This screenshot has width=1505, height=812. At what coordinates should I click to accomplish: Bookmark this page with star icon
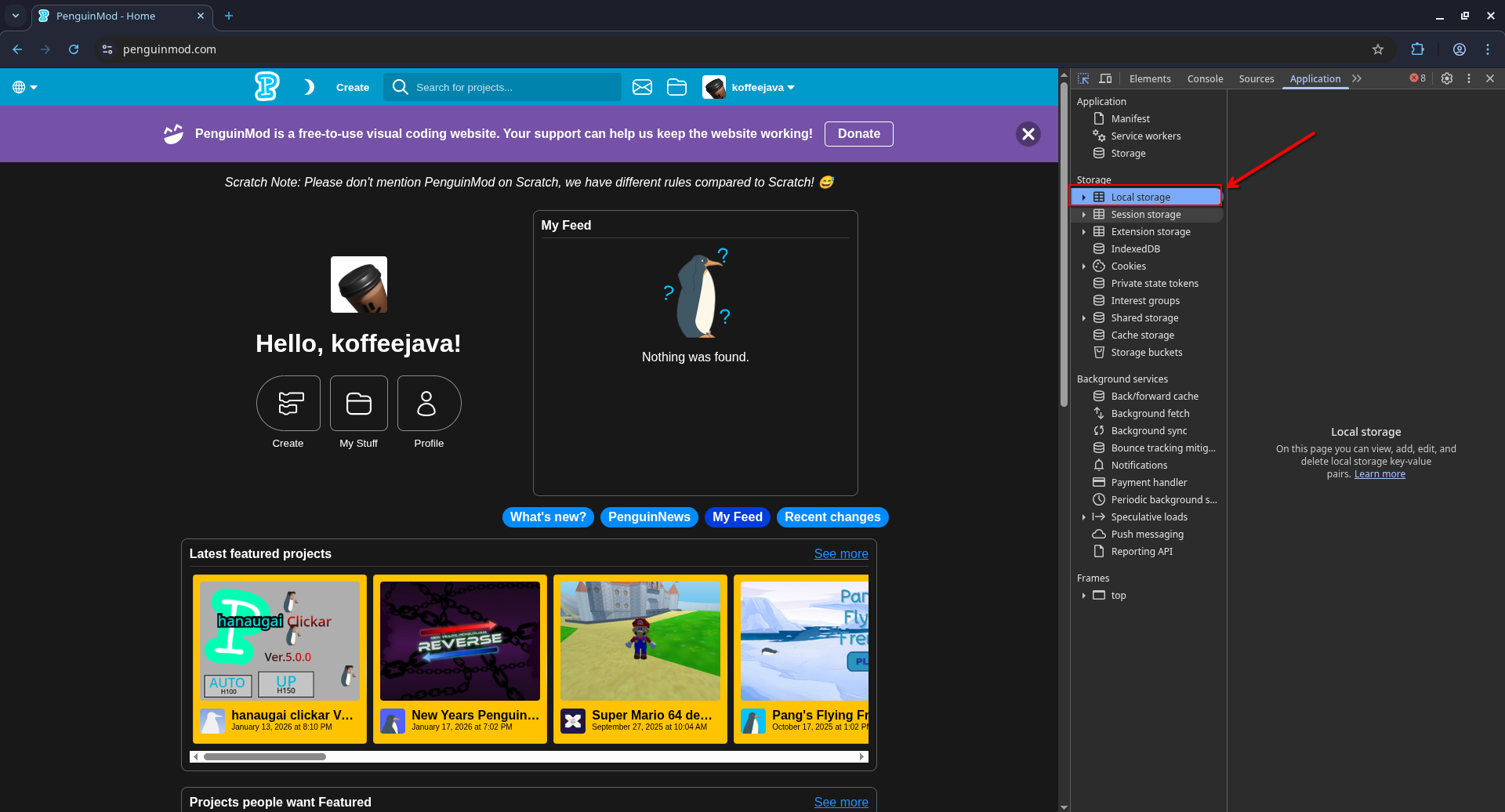(1378, 49)
